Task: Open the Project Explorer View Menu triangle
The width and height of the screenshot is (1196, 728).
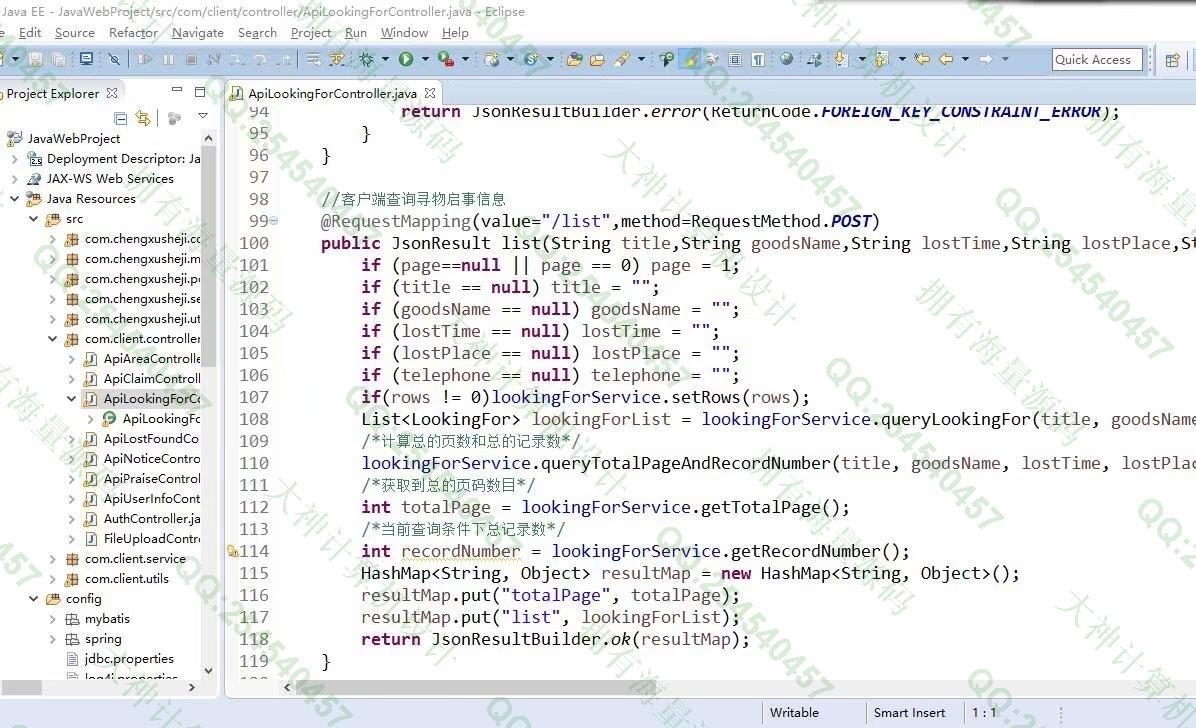Action: [x=203, y=116]
